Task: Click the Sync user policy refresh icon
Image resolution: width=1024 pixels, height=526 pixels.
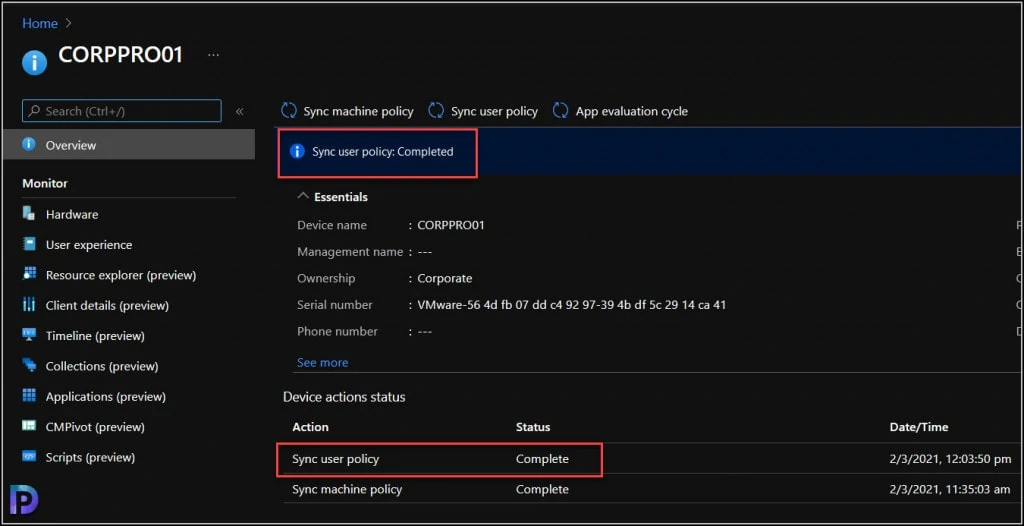Action: (x=436, y=110)
